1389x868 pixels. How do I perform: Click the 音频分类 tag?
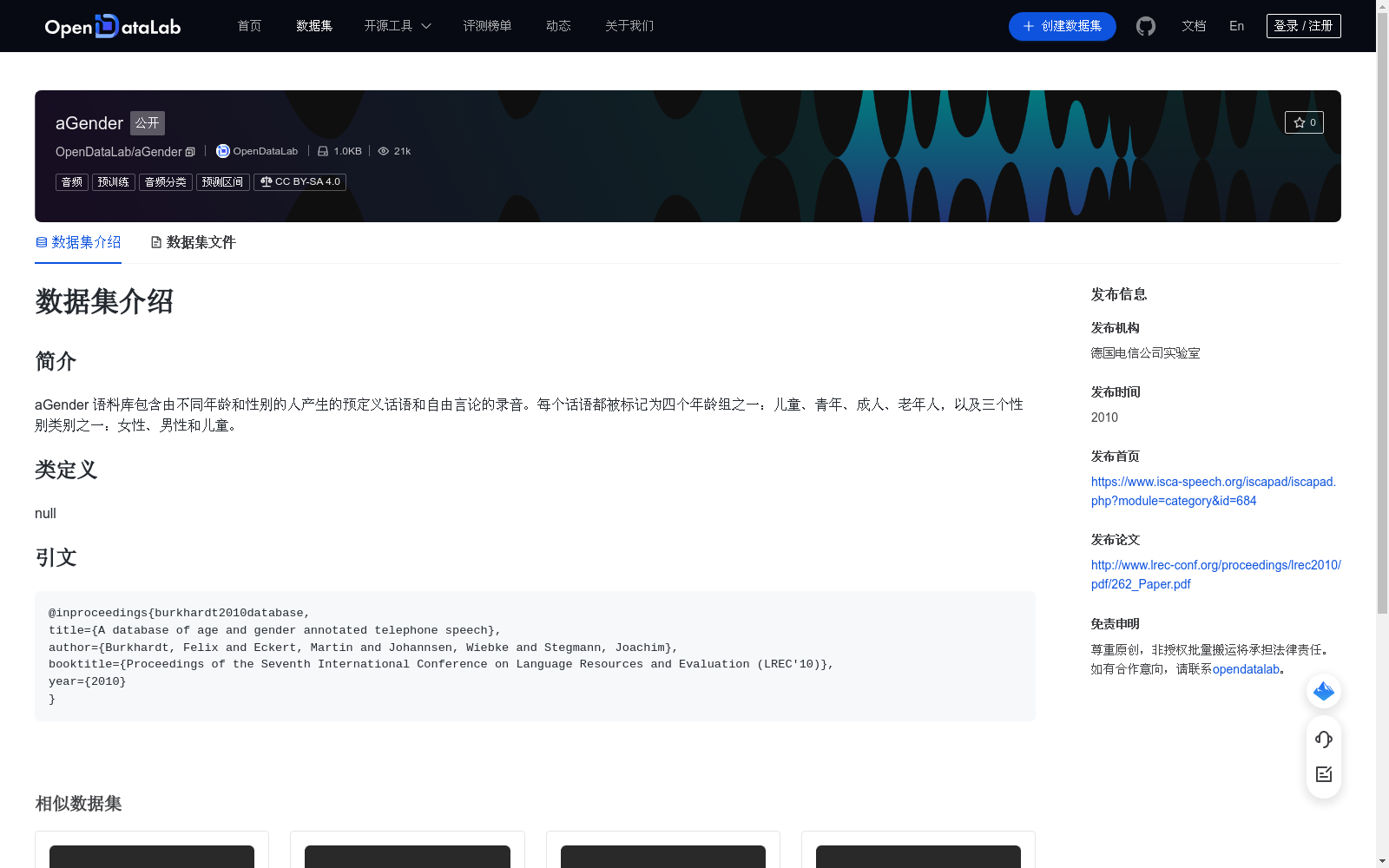[166, 181]
